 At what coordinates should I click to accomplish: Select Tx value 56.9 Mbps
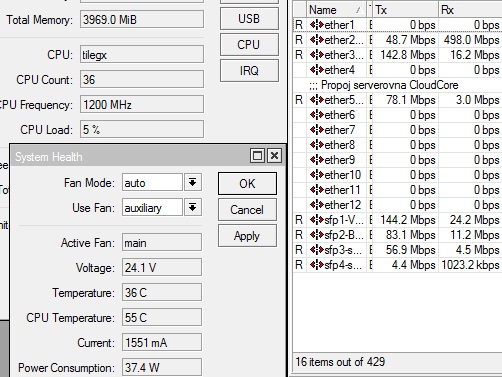(x=411, y=250)
